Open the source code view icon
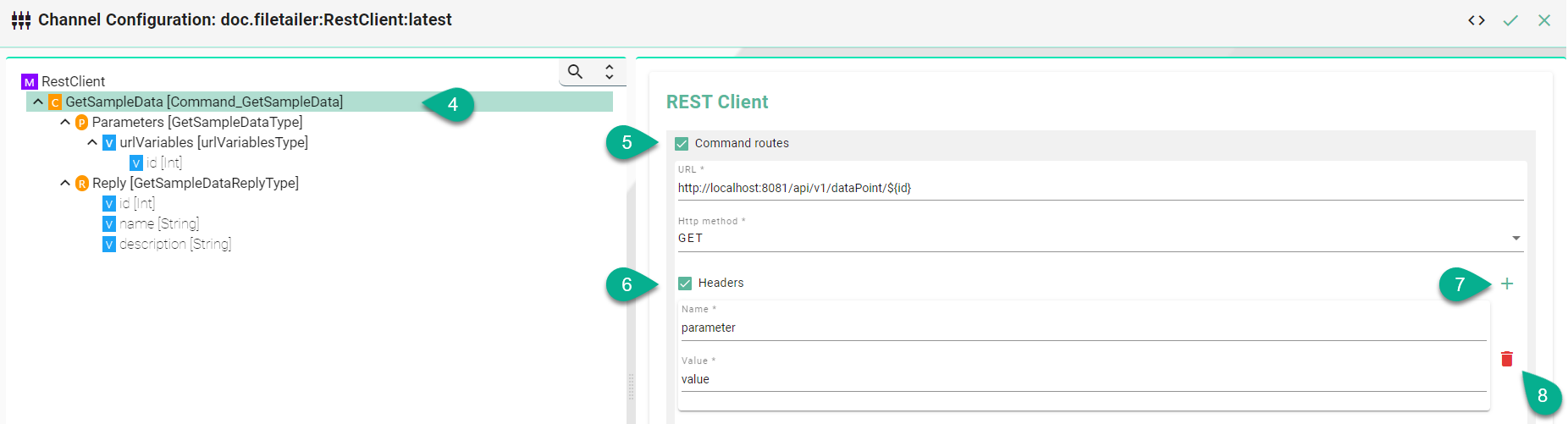The image size is (1568, 424). pos(1477,20)
